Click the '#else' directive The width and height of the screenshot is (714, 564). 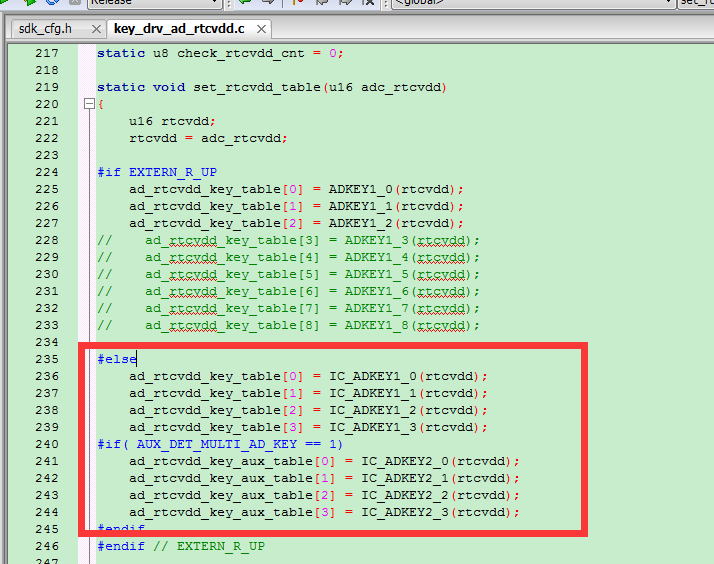click(117, 359)
